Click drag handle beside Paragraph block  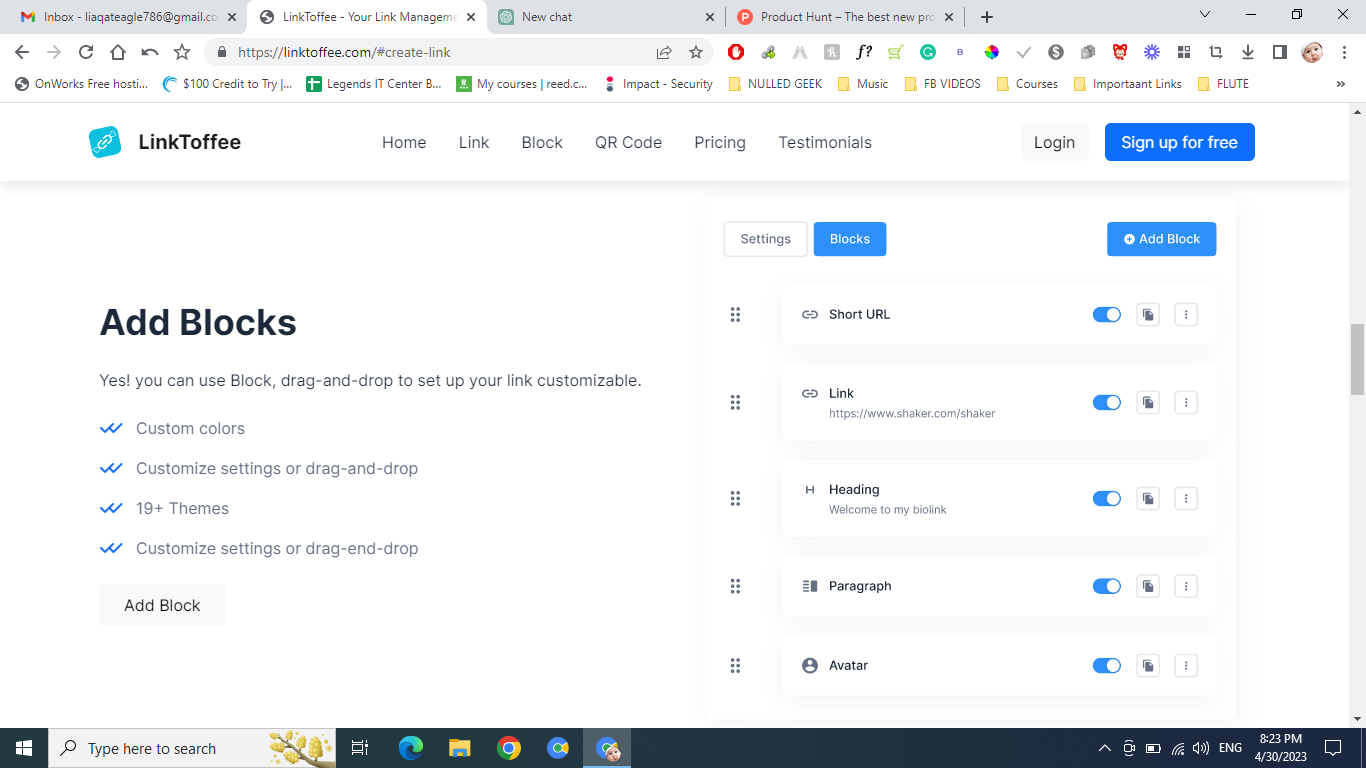point(735,586)
